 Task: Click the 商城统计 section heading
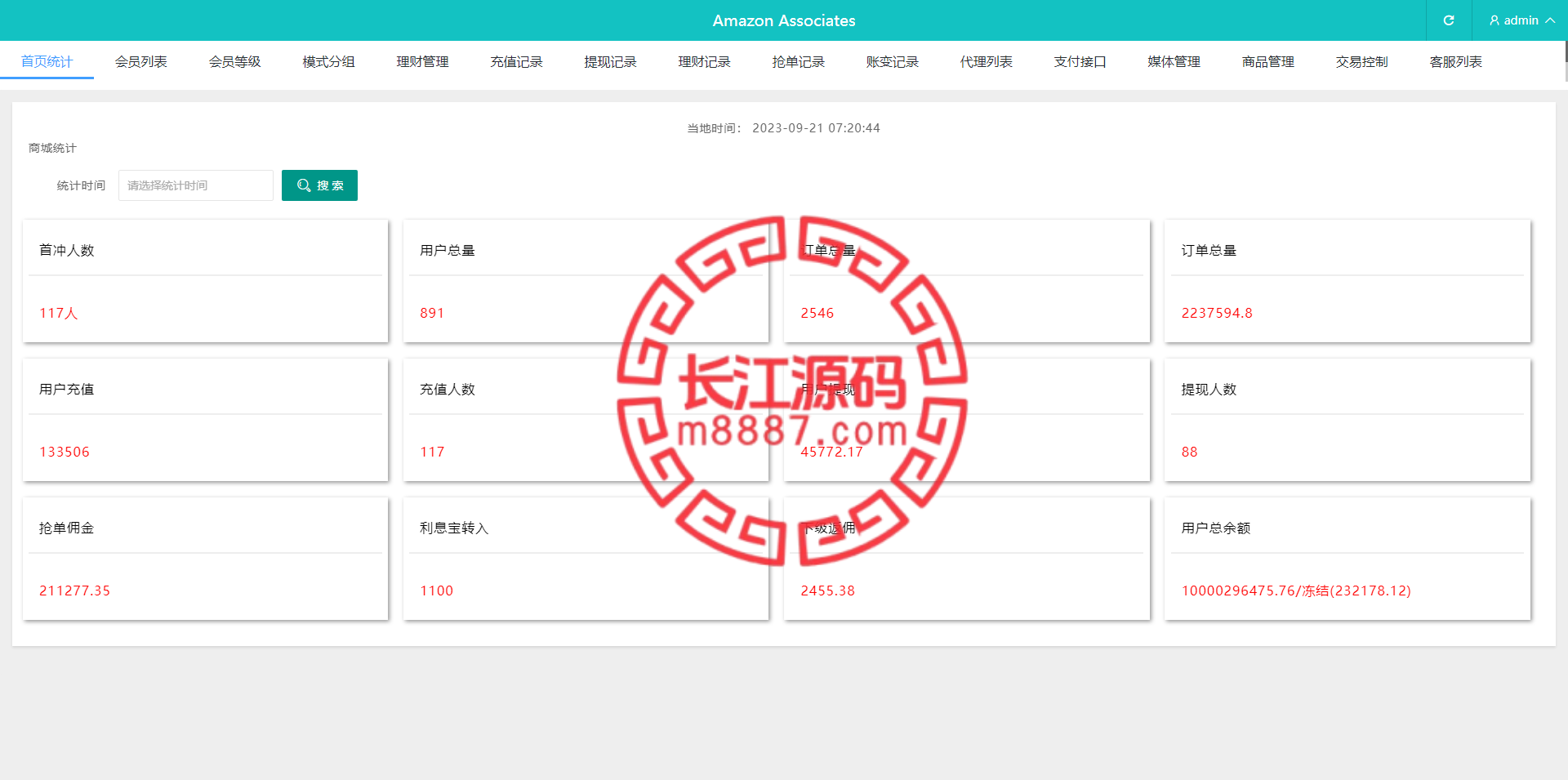[52, 148]
